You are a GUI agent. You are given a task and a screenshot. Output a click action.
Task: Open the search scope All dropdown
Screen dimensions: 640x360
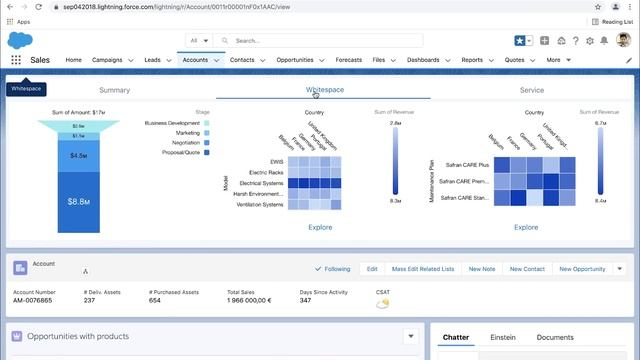(x=199, y=40)
